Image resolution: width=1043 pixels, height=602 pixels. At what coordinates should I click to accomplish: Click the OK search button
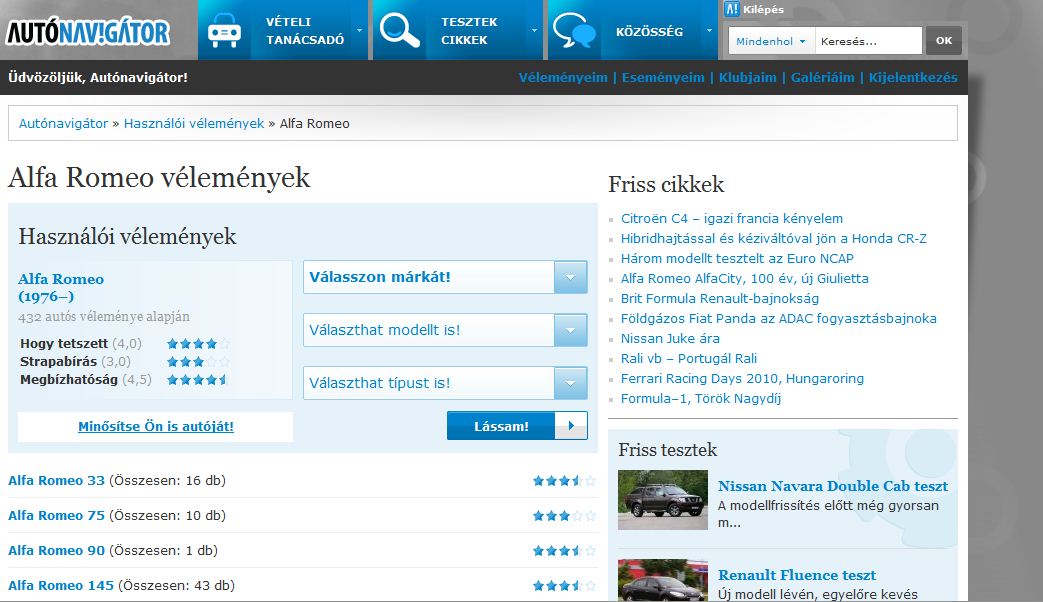pos(944,41)
